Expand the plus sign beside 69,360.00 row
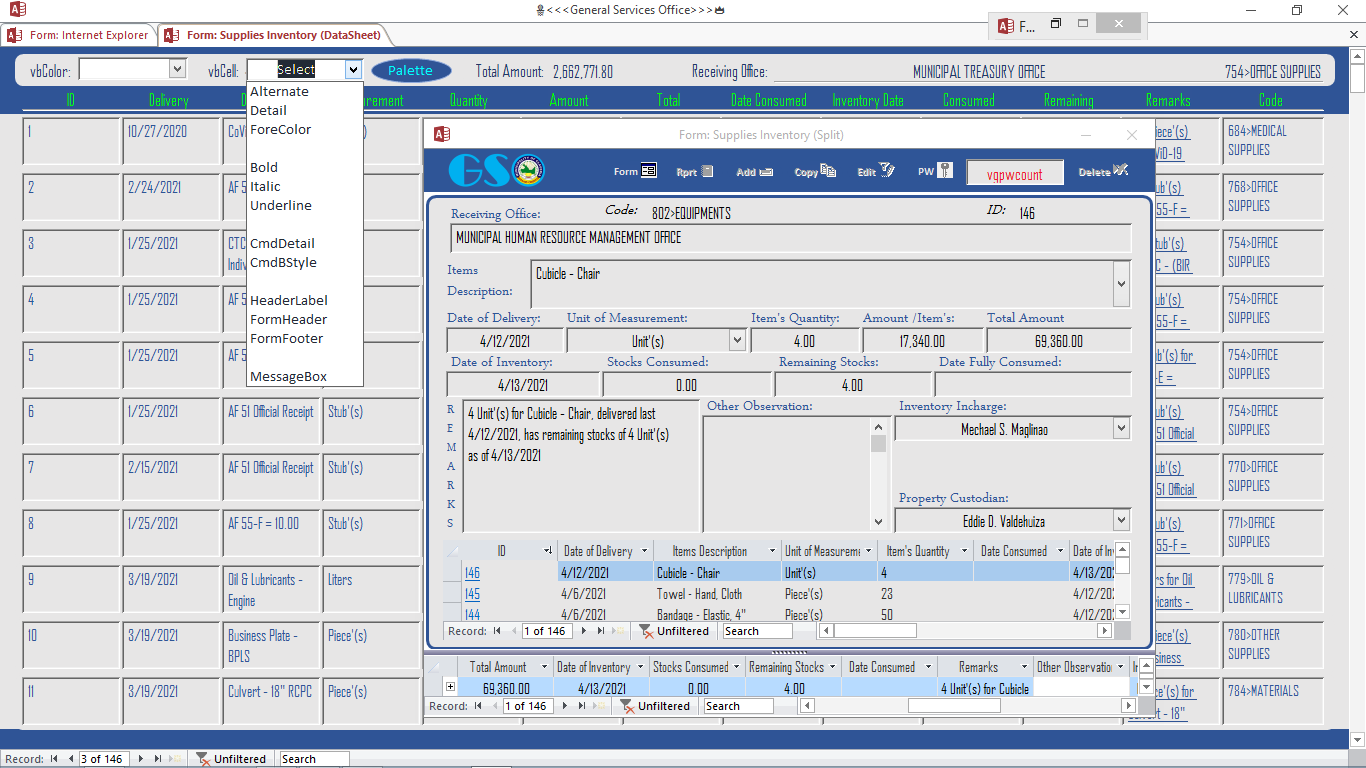This screenshot has height=768, width=1366. click(450, 688)
